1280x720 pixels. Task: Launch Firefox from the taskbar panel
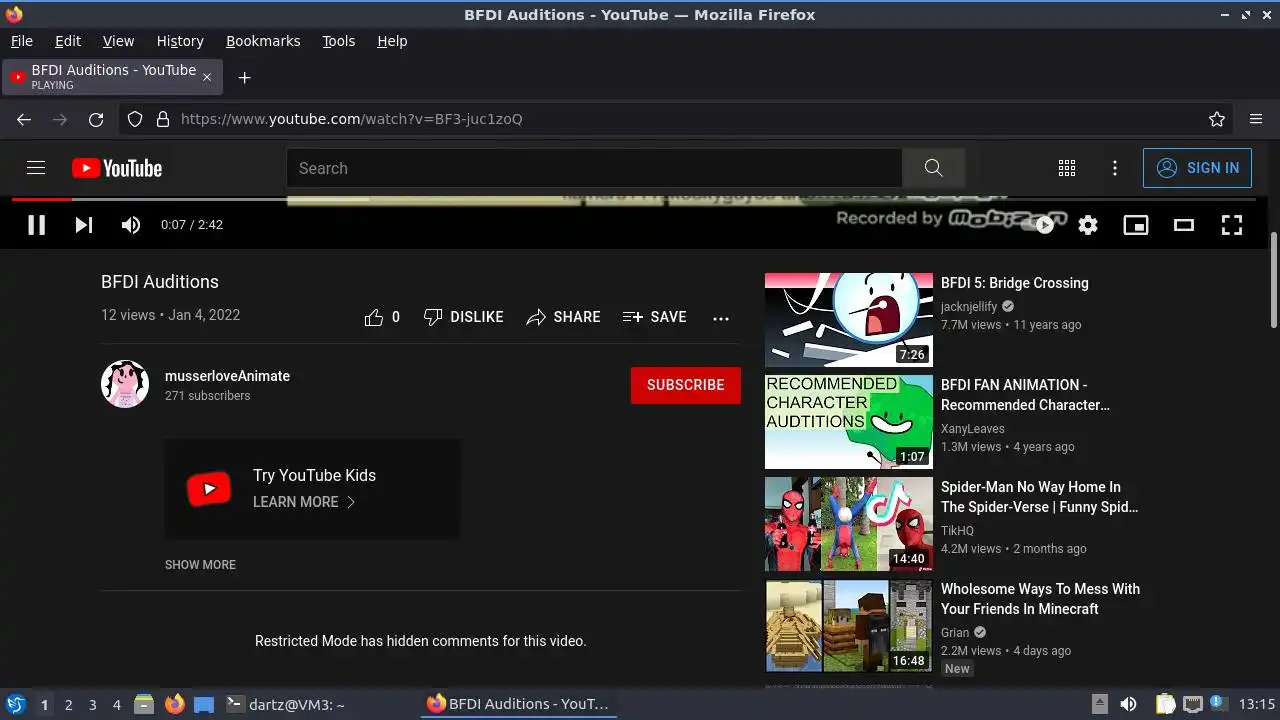[175, 704]
